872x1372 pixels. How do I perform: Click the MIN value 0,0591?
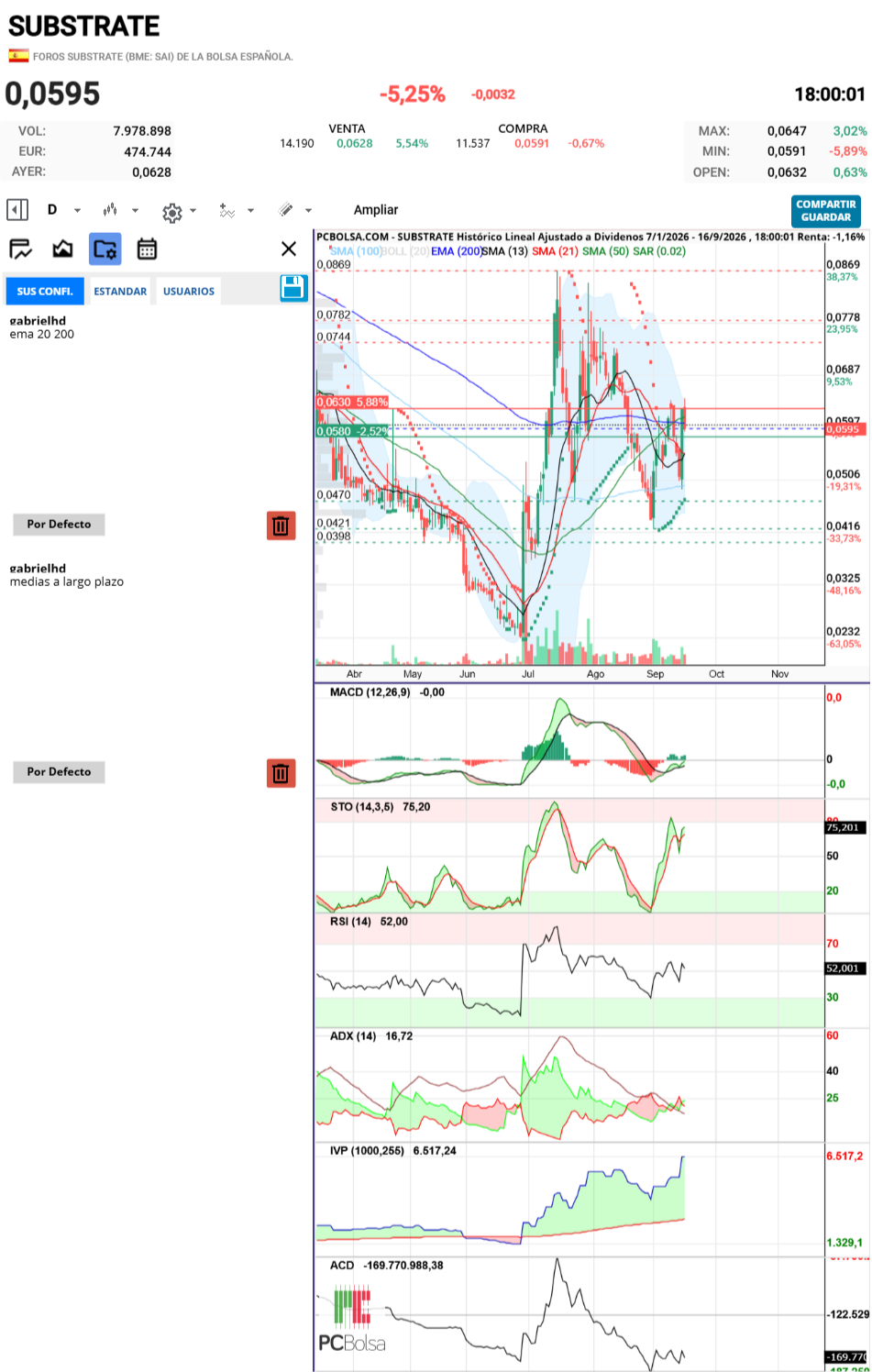point(787,151)
